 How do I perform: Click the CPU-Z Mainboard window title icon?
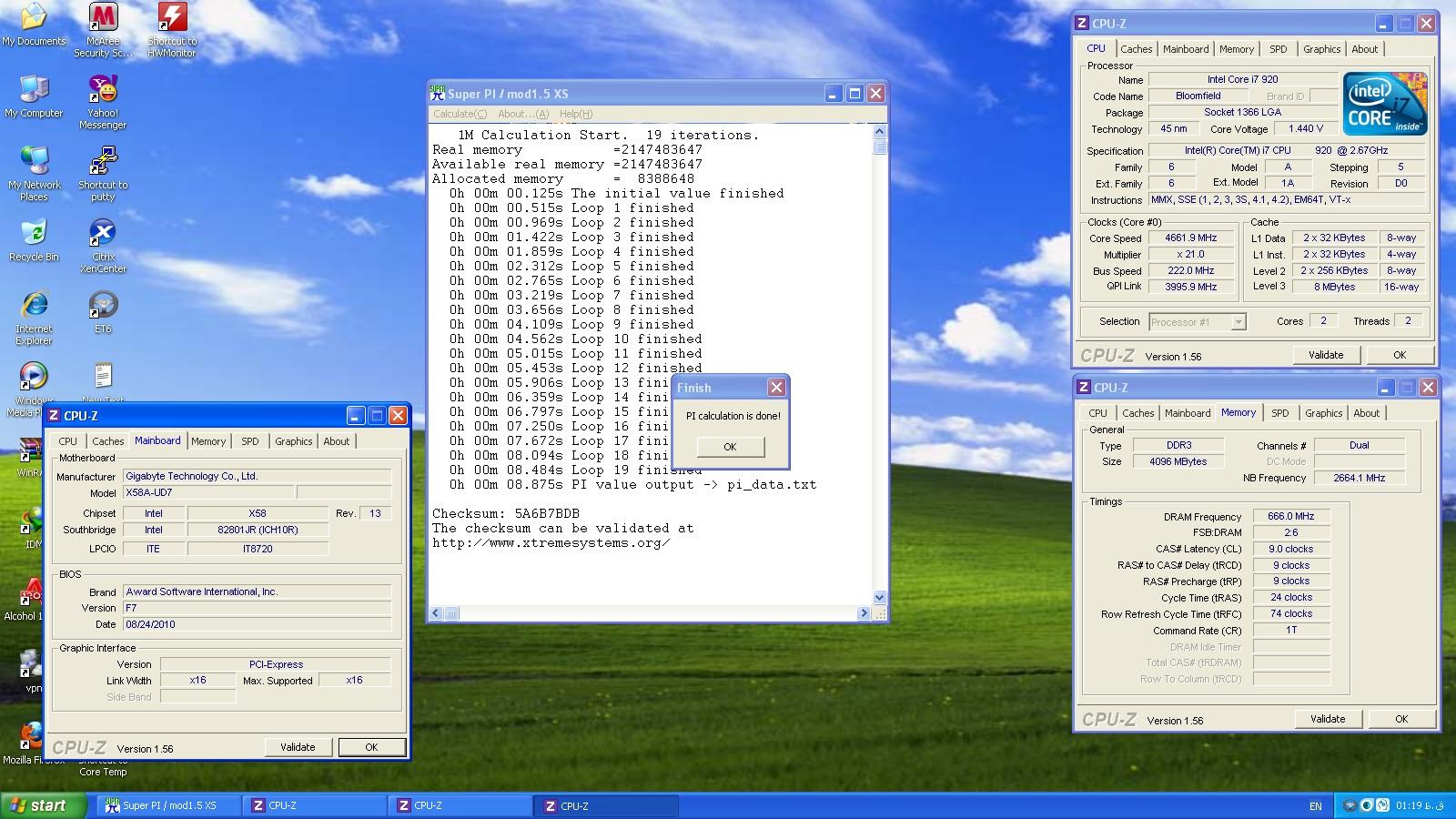54,416
